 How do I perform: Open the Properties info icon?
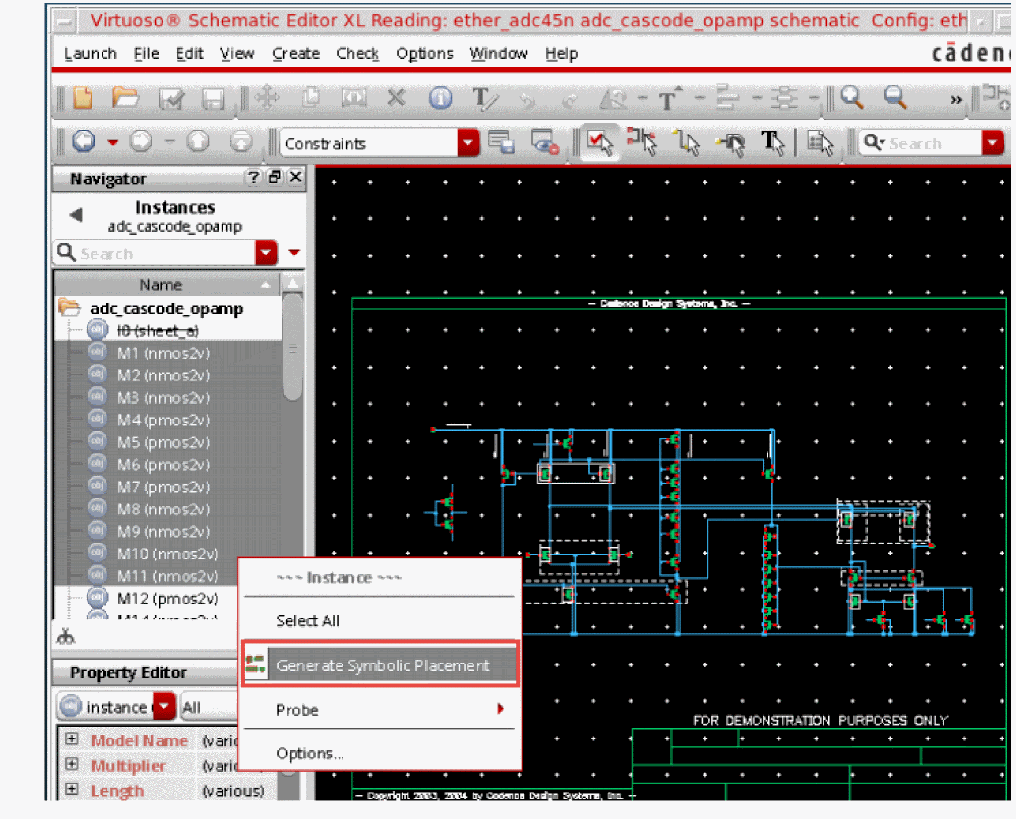click(440, 98)
